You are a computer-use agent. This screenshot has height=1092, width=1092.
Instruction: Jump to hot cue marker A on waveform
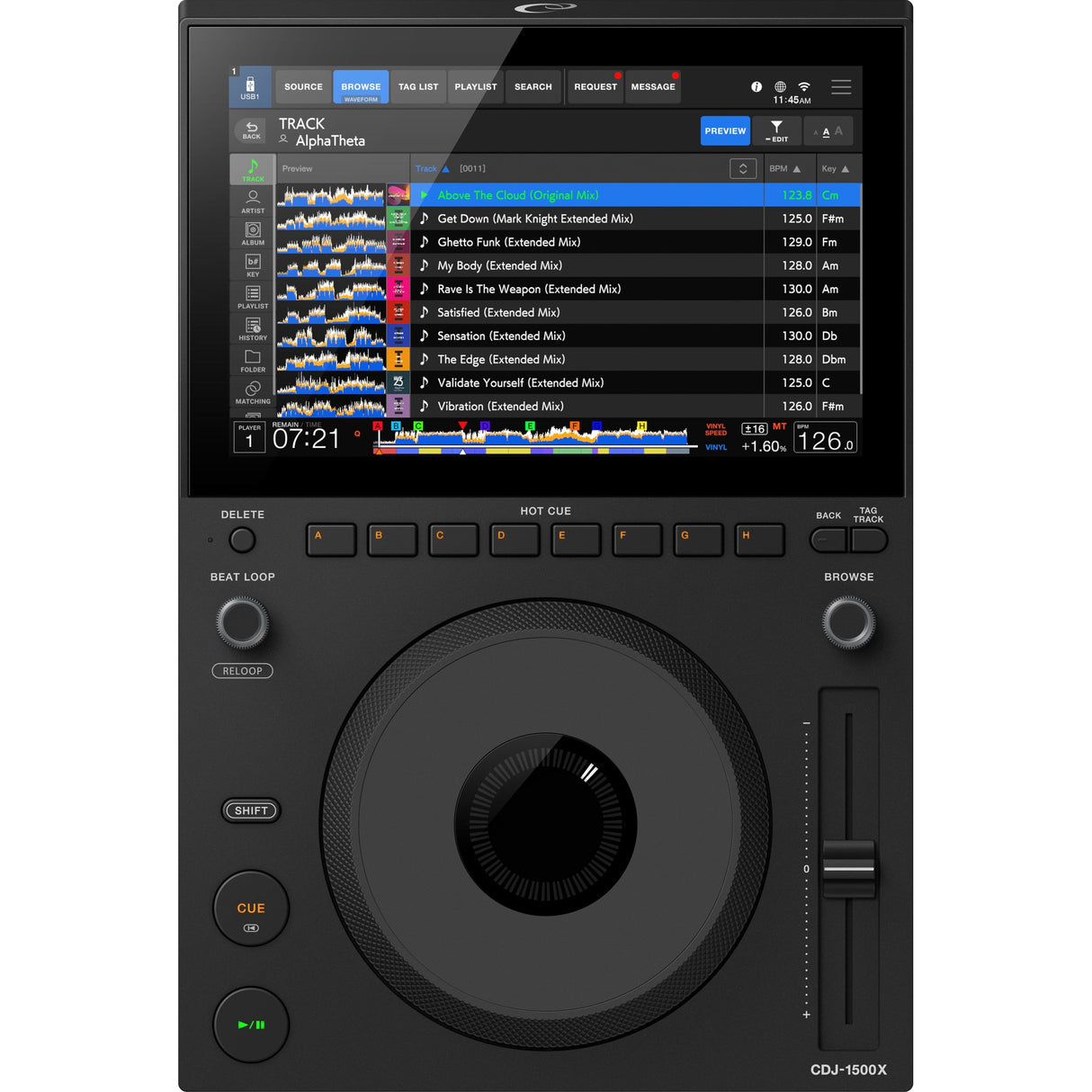[378, 426]
